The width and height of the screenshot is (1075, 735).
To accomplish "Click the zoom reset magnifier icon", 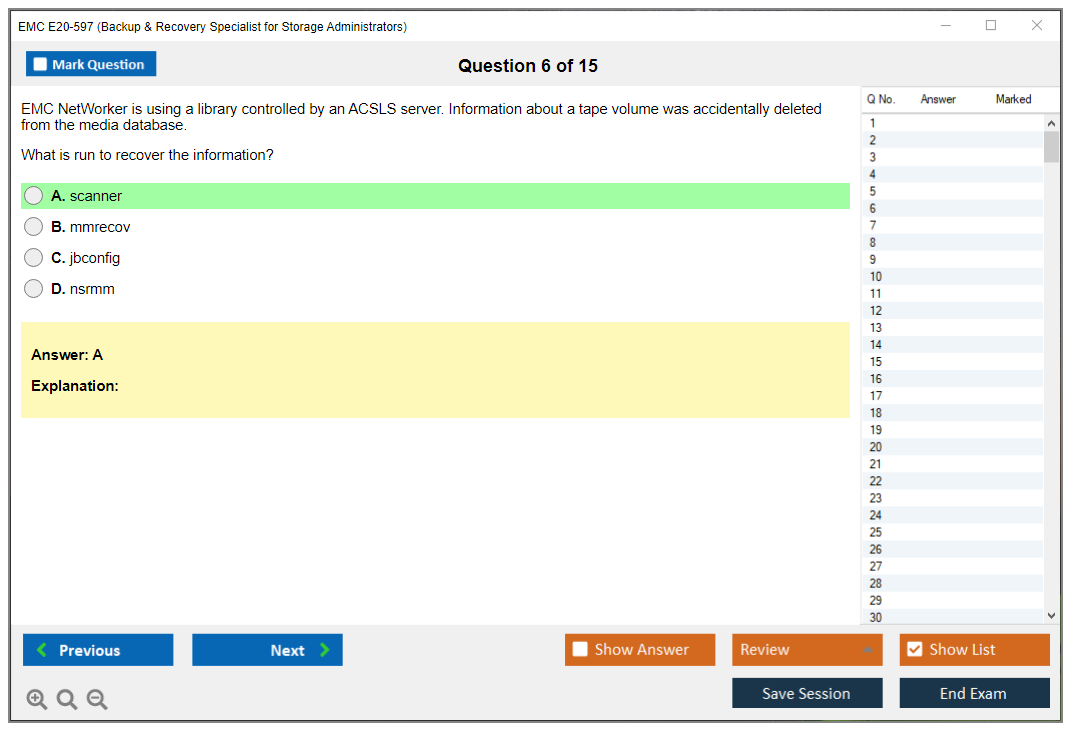I will pyautogui.click(x=67, y=700).
